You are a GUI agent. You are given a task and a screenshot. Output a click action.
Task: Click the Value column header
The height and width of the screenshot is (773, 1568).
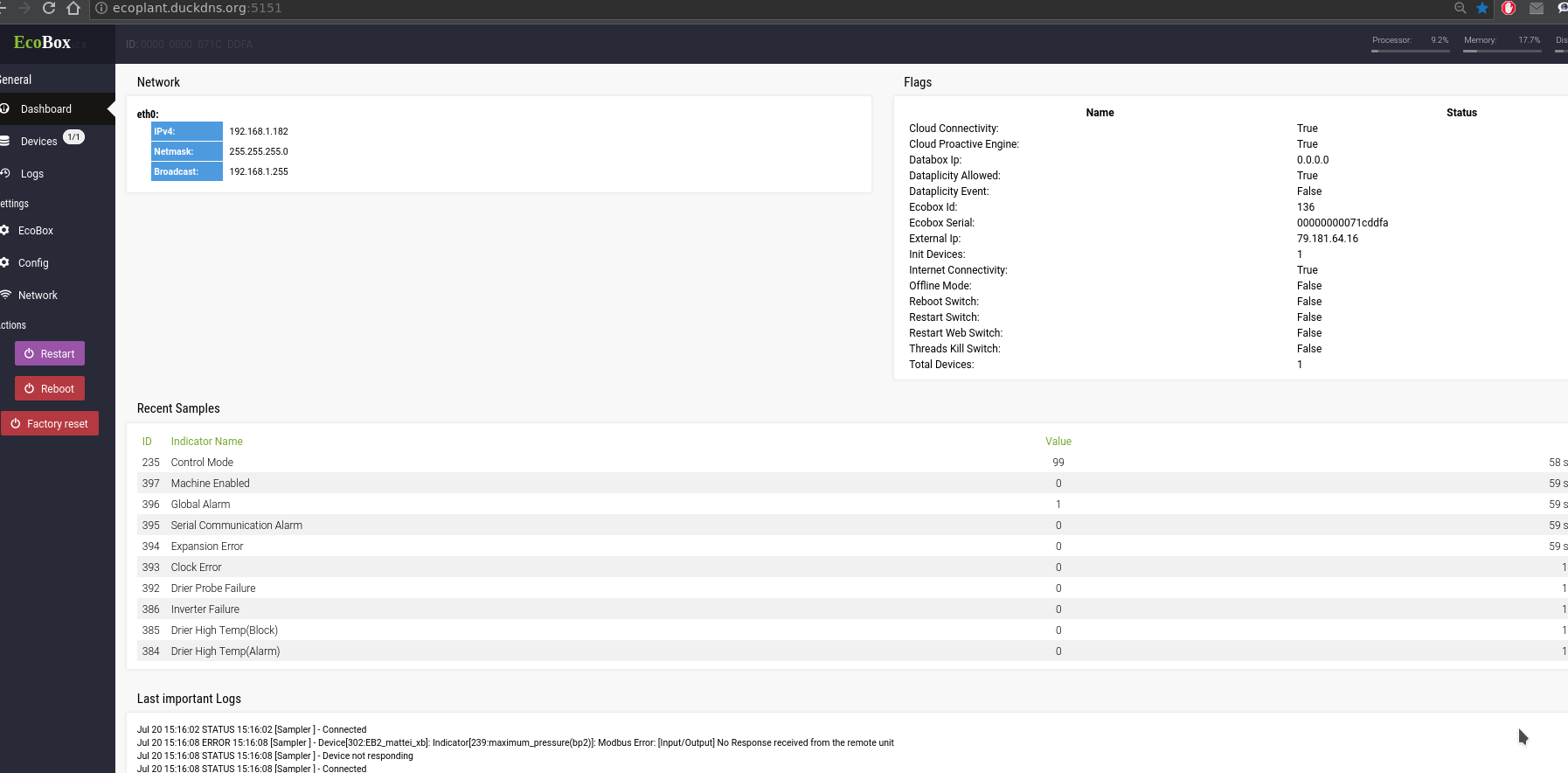(x=1058, y=442)
